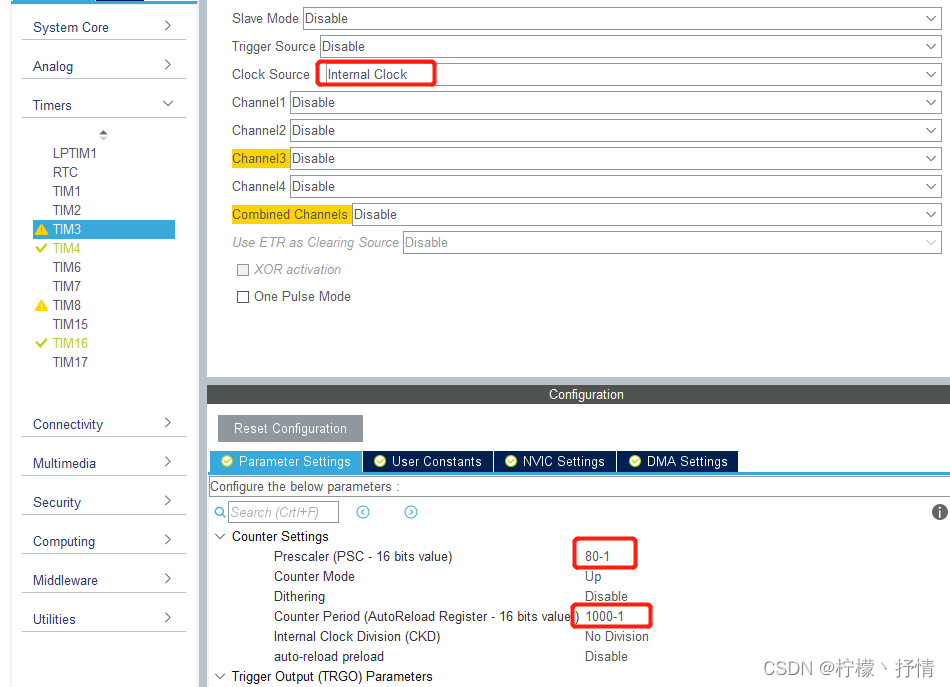Image resolution: width=950 pixels, height=687 pixels.
Task: Go to previous search result arrow
Action: point(363,513)
